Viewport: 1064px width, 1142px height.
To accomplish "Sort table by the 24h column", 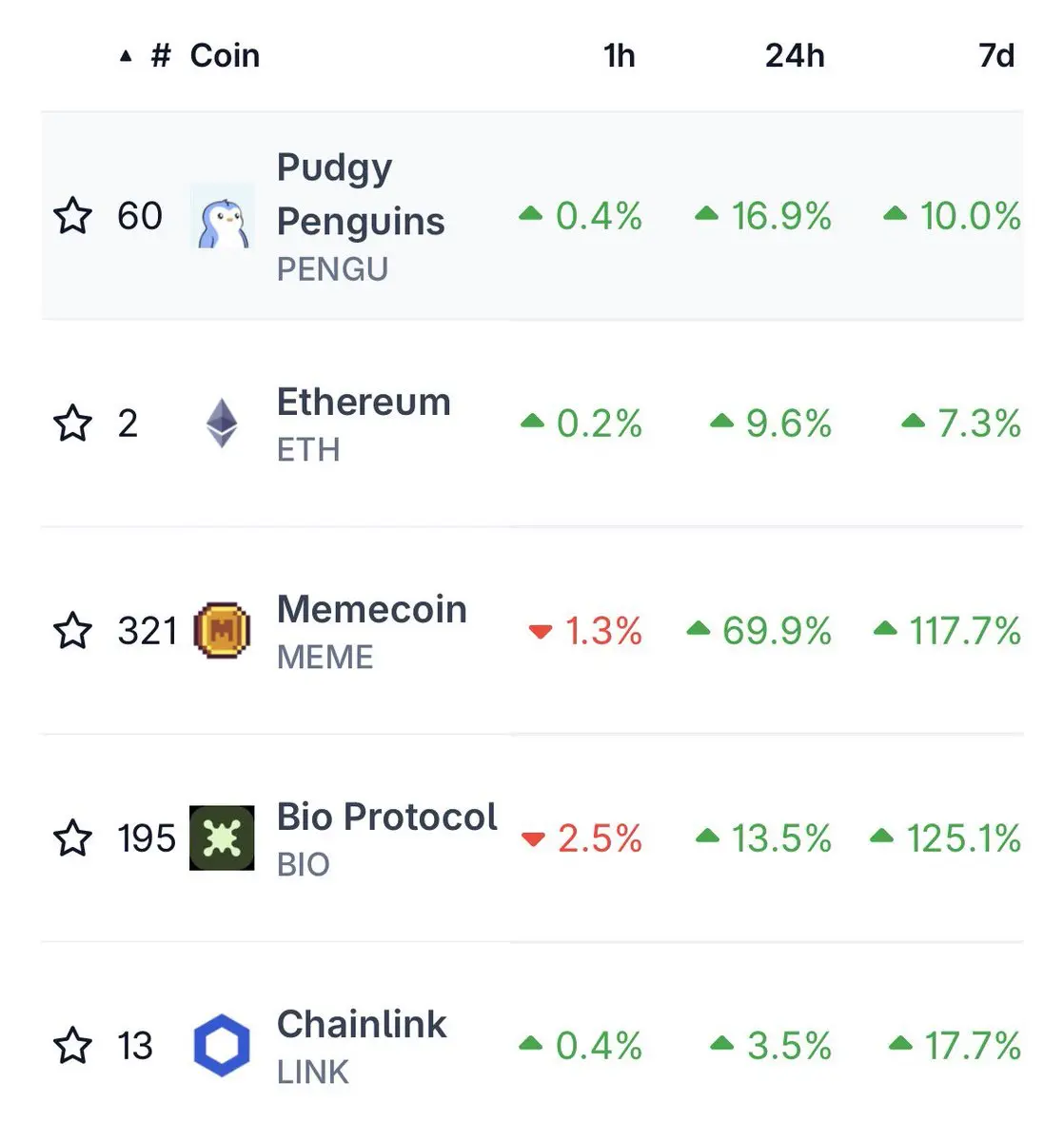I will pyautogui.click(x=795, y=56).
